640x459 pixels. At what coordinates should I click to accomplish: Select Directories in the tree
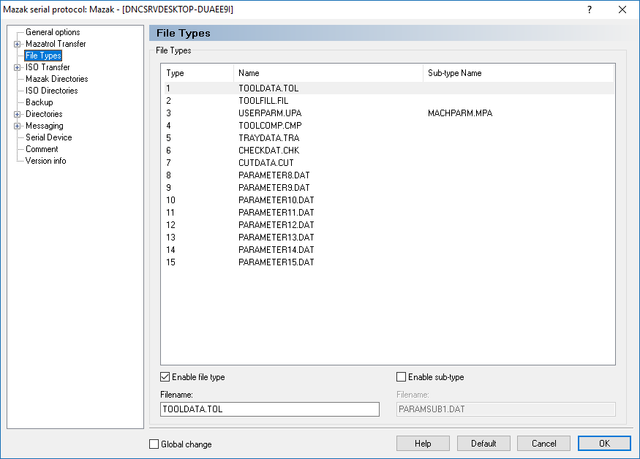44,114
